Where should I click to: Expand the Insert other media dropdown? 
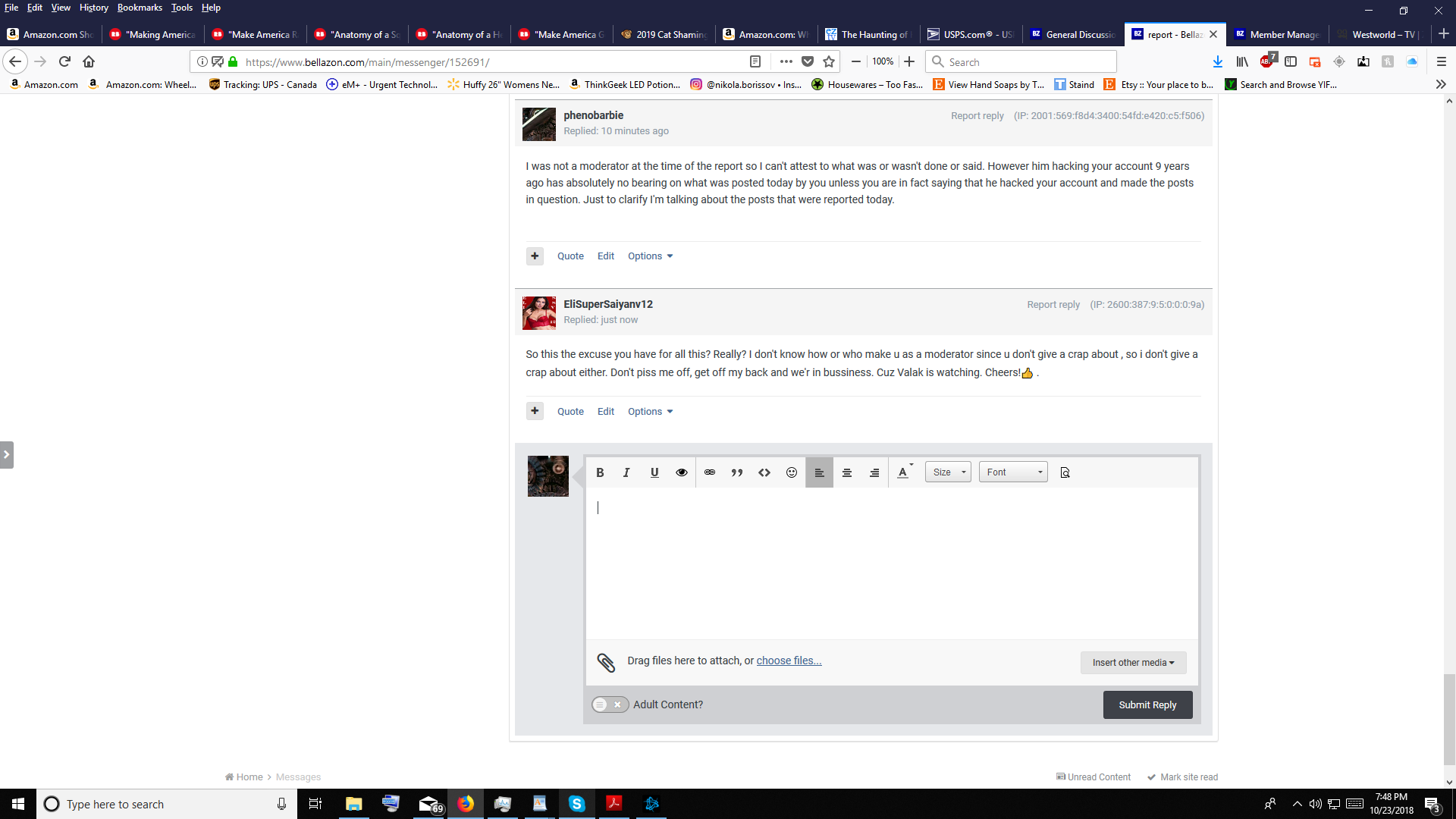[x=1133, y=663]
